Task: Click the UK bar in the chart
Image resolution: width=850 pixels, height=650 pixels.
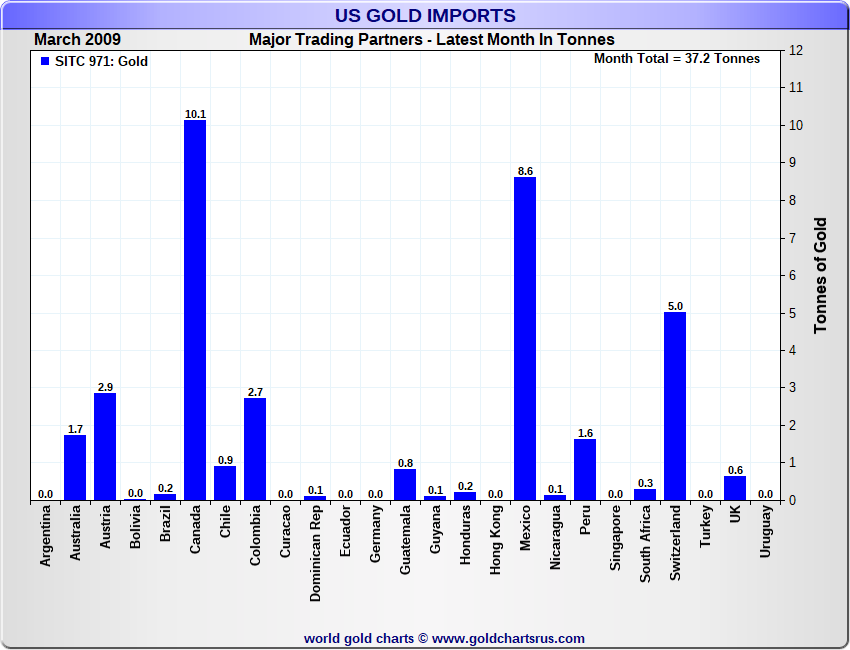Action: [735, 488]
